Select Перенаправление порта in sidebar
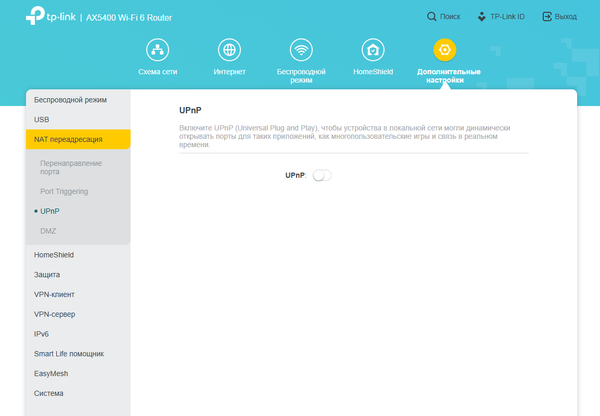 [x=70, y=166]
